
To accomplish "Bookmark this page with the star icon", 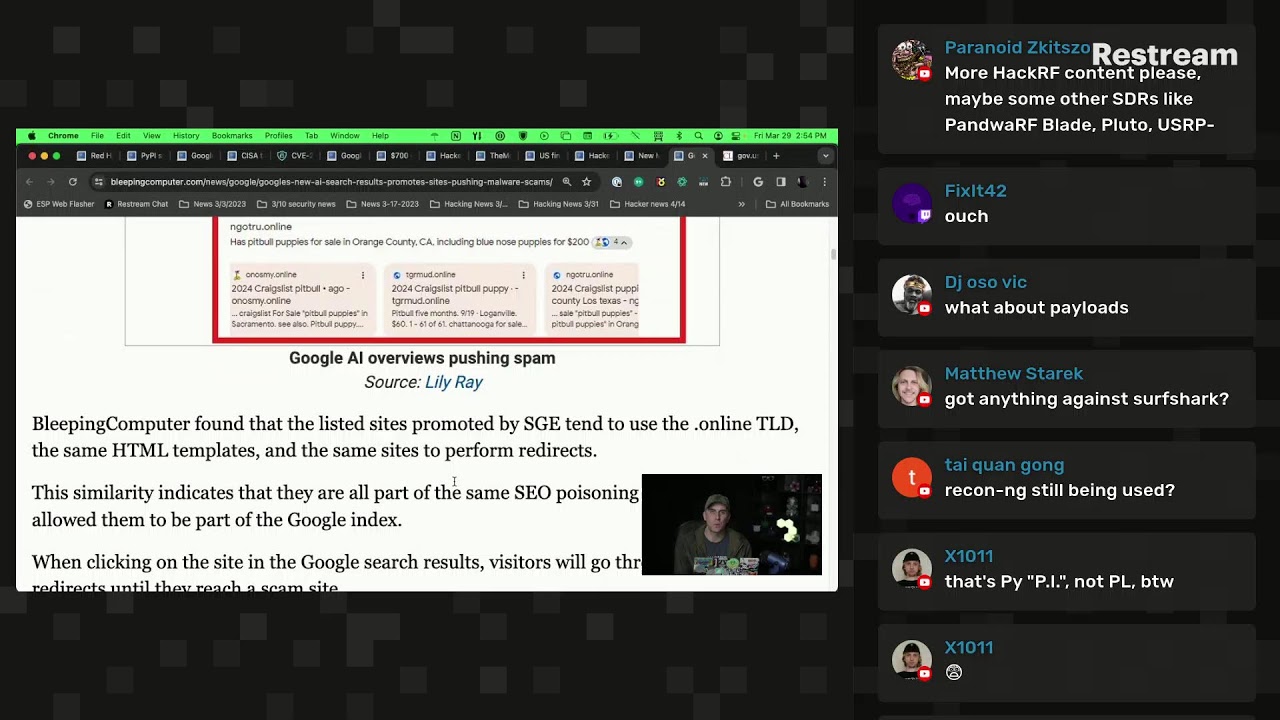I will [586, 182].
